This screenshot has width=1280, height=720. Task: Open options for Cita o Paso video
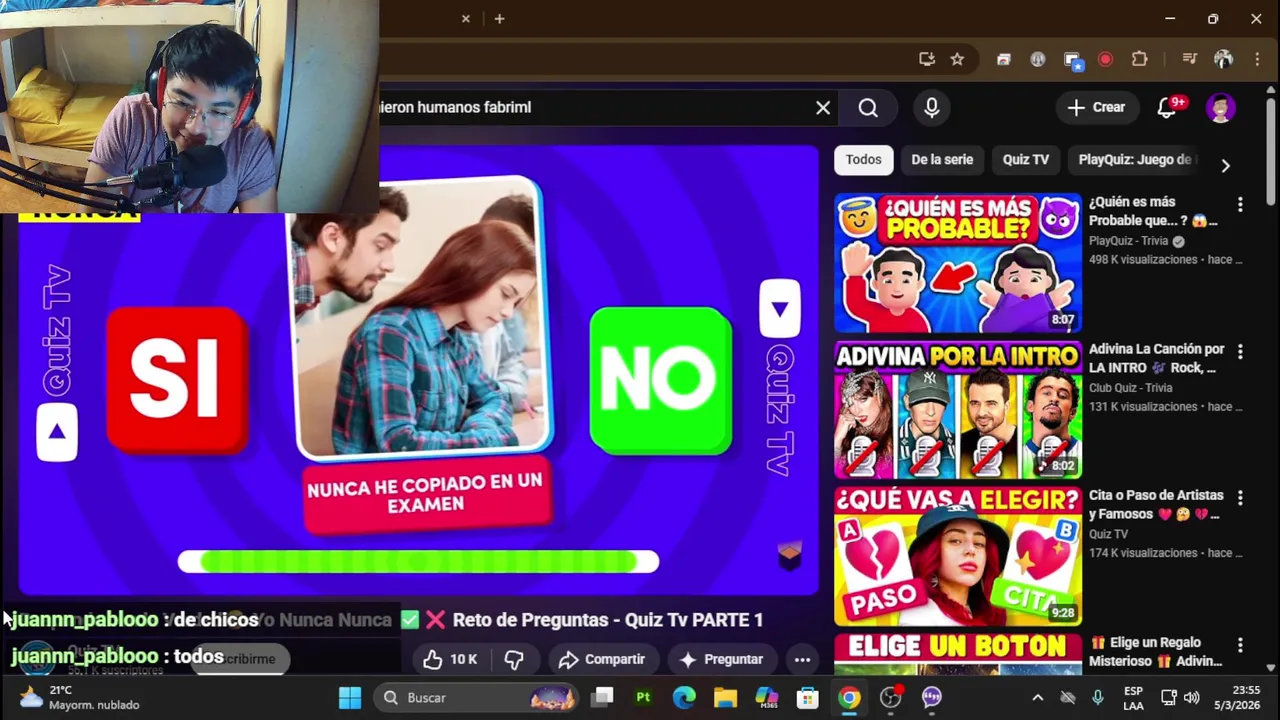point(1240,497)
